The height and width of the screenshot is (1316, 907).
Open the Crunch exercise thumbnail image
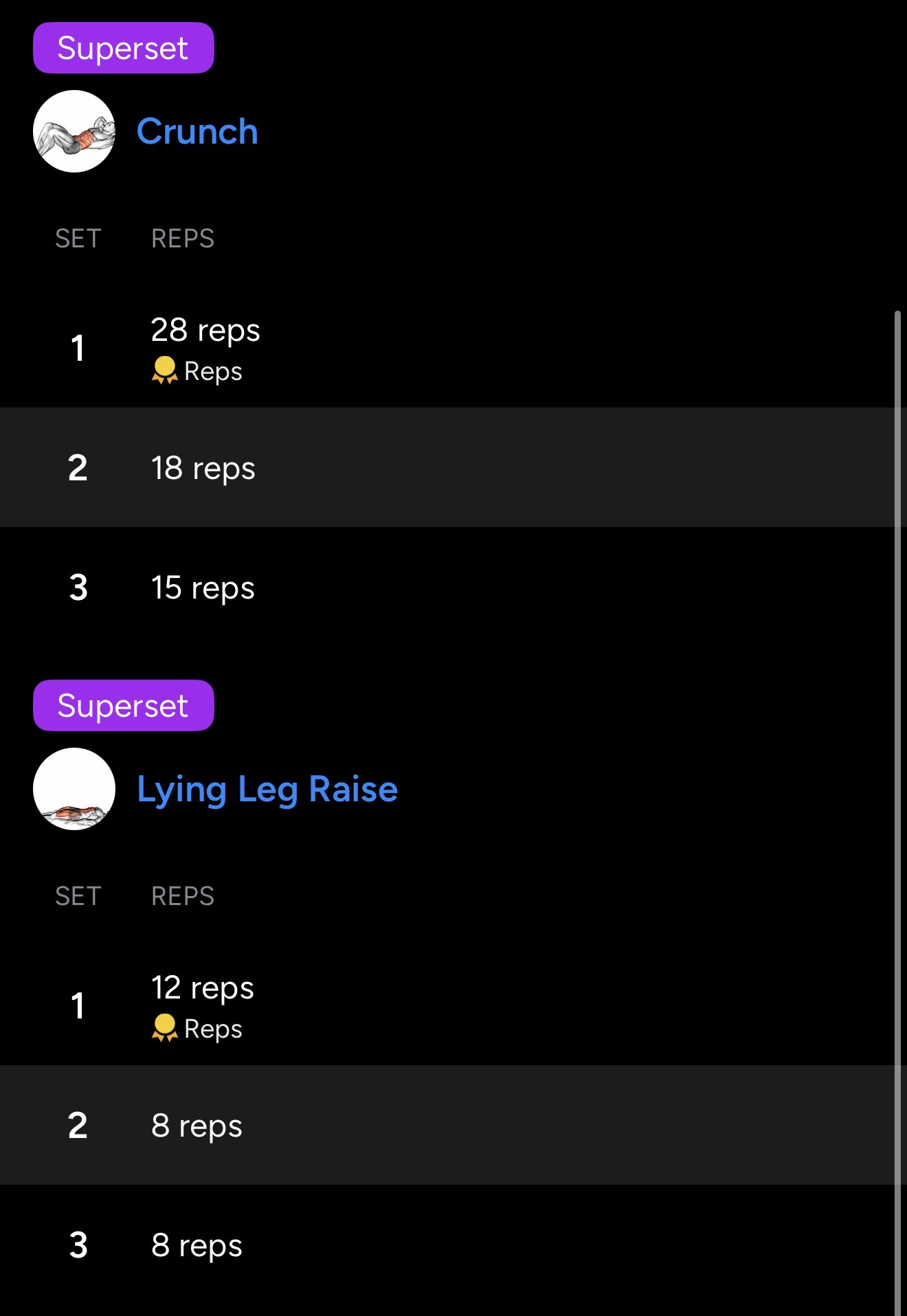[x=74, y=131]
